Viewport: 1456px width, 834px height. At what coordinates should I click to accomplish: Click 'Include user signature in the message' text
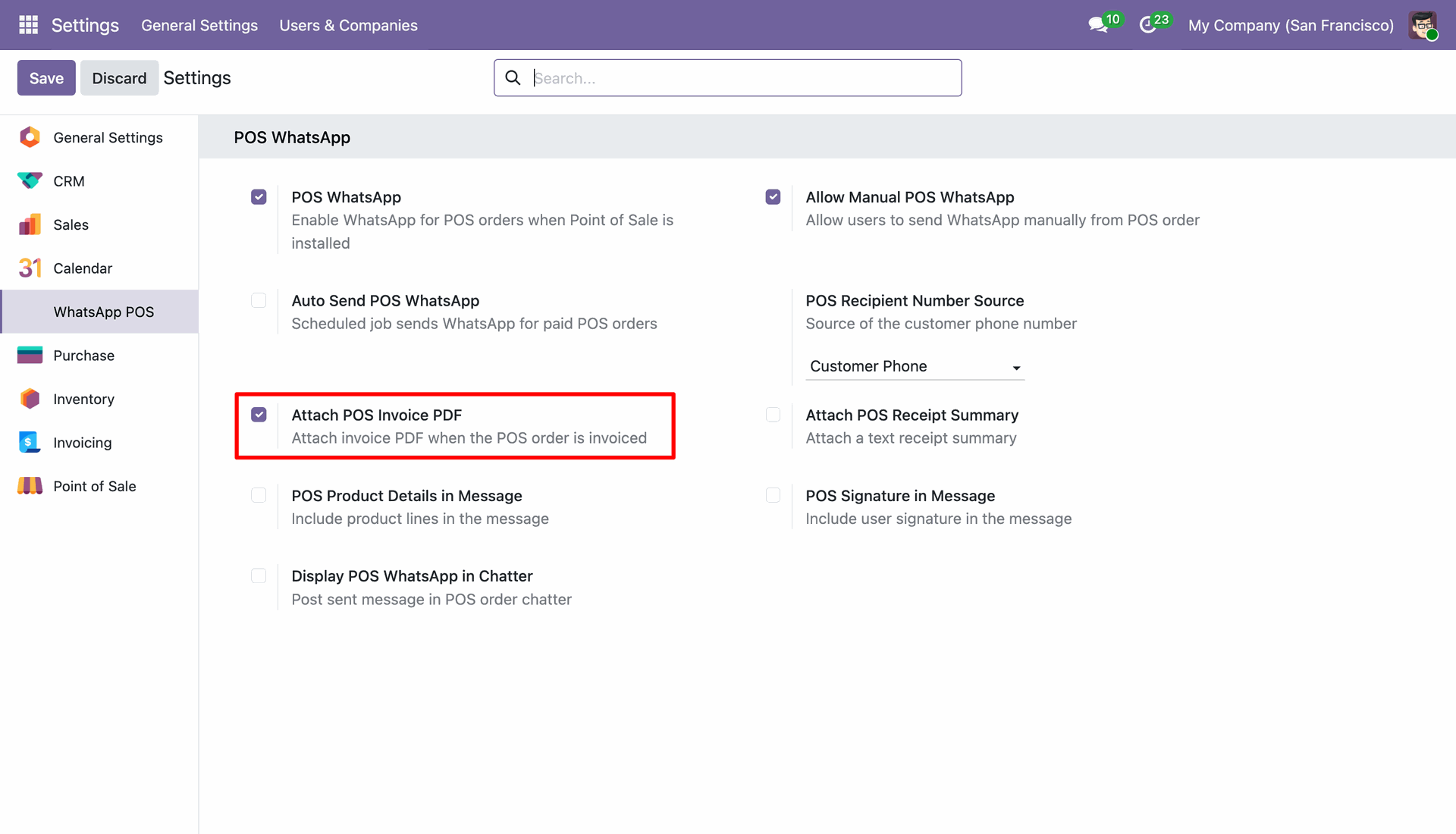(x=939, y=519)
